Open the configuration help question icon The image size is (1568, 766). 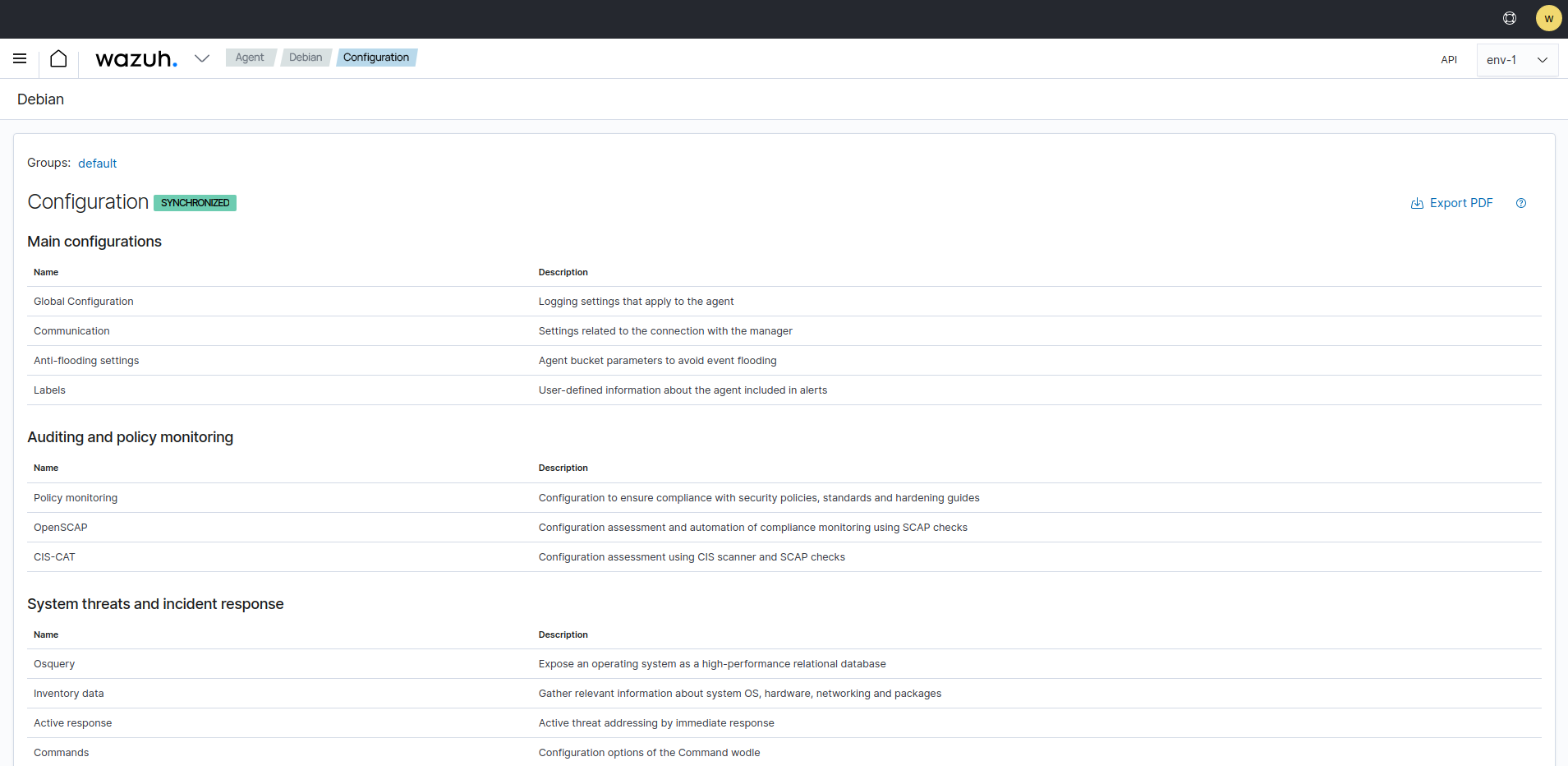[x=1521, y=203]
